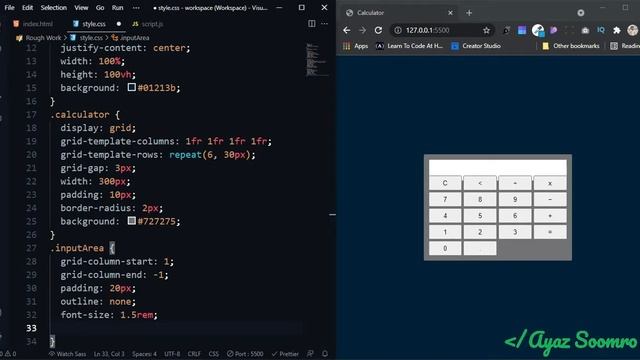Open the File menu

pos(9,8)
